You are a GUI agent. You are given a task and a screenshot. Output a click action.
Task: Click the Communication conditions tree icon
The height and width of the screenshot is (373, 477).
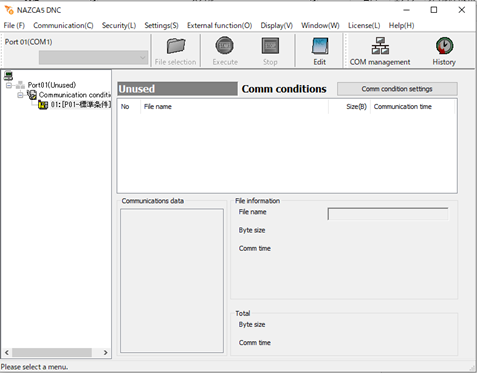32,95
